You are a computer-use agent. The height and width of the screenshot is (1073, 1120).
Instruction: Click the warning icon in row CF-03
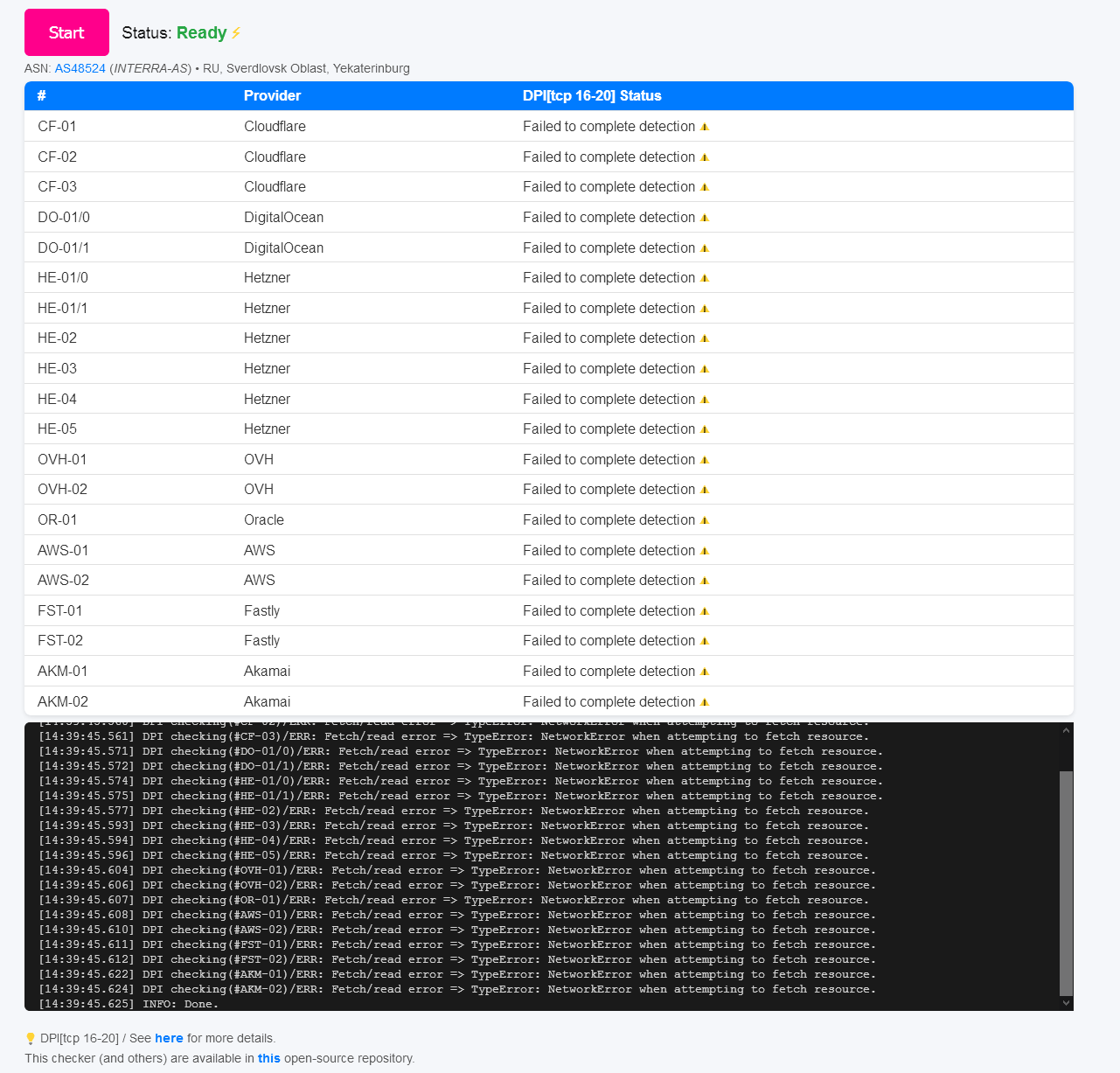click(705, 187)
